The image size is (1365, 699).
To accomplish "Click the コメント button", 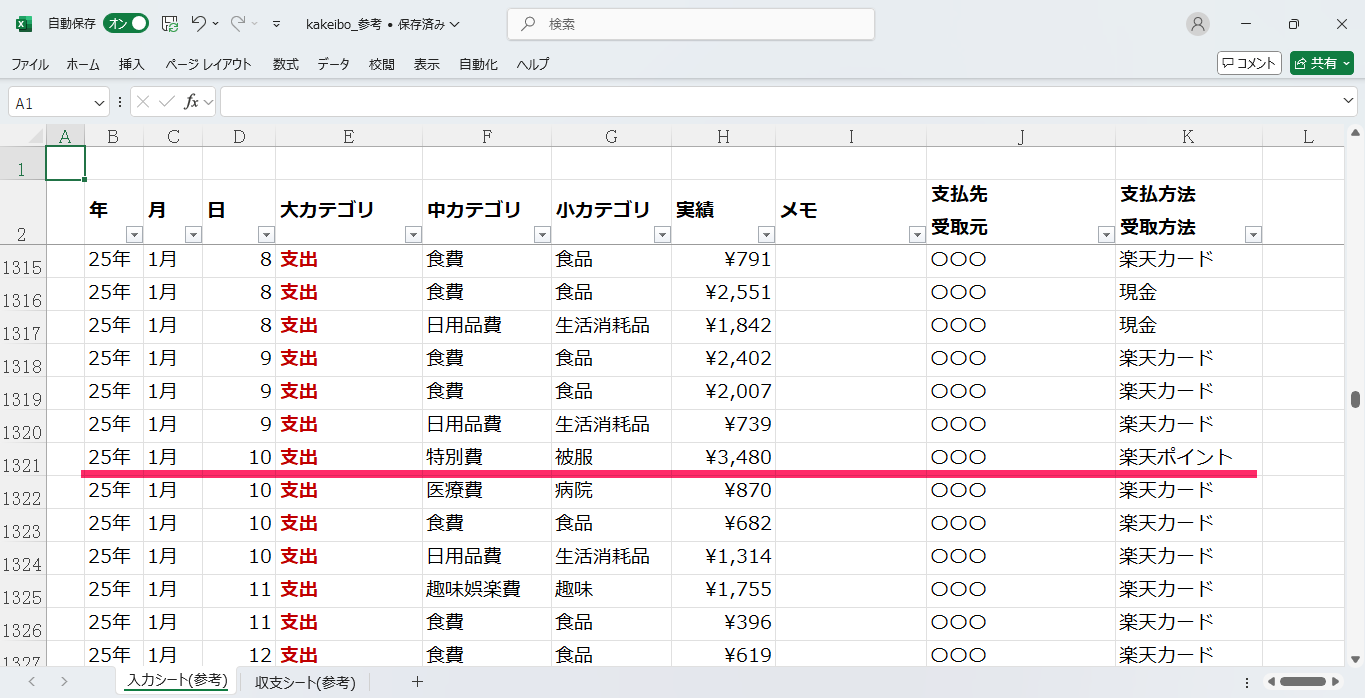I will pyautogui.click(x=1249, y=63).
